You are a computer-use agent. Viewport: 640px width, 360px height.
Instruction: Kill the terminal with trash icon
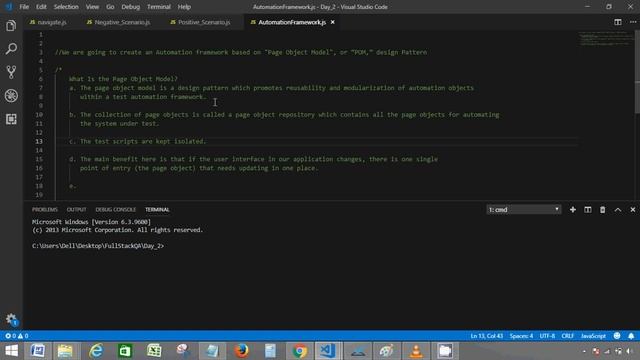coord(602,209)
